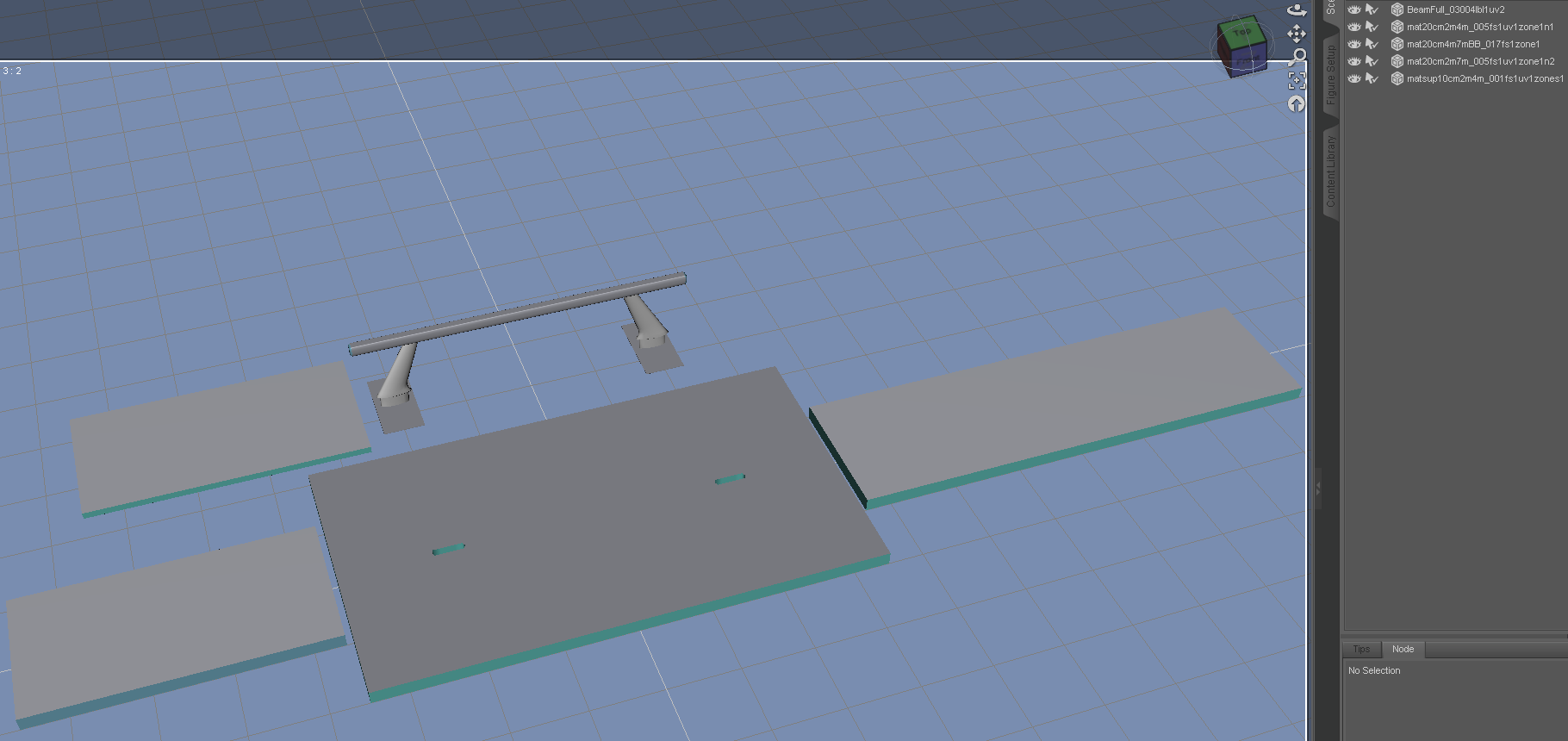Switch to the Node tab

1403,649
